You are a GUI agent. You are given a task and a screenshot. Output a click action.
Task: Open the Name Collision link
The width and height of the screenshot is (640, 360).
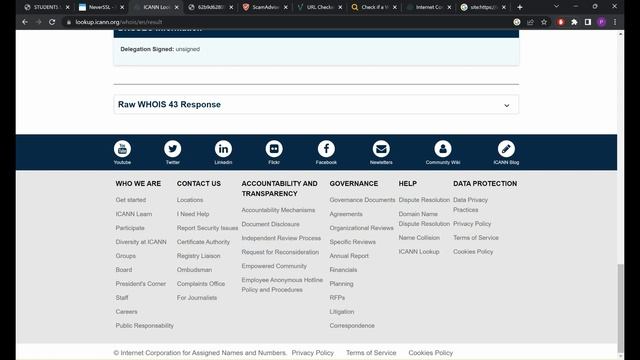419,238
